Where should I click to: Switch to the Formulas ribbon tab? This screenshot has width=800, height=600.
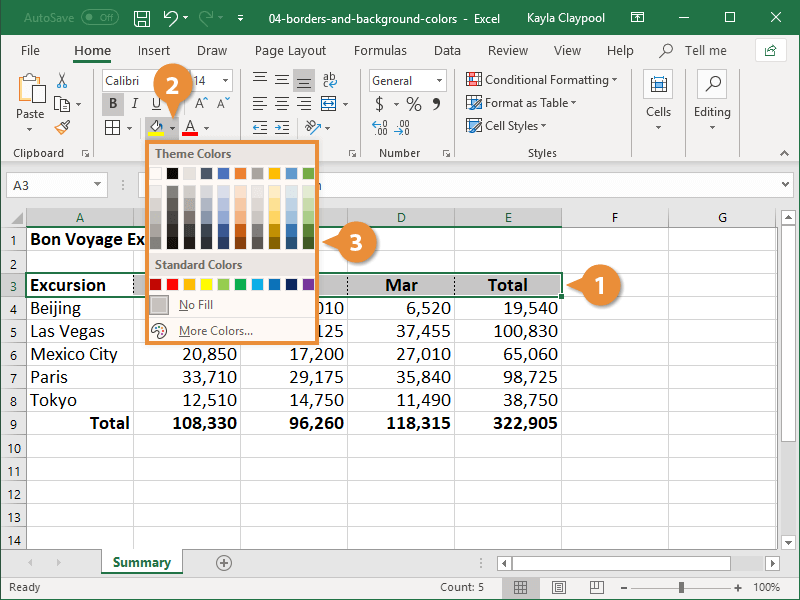[380, 50]
